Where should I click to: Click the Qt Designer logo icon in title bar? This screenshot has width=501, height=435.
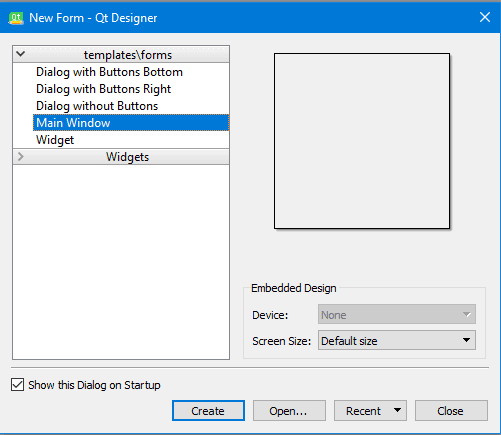click(16, 18)
